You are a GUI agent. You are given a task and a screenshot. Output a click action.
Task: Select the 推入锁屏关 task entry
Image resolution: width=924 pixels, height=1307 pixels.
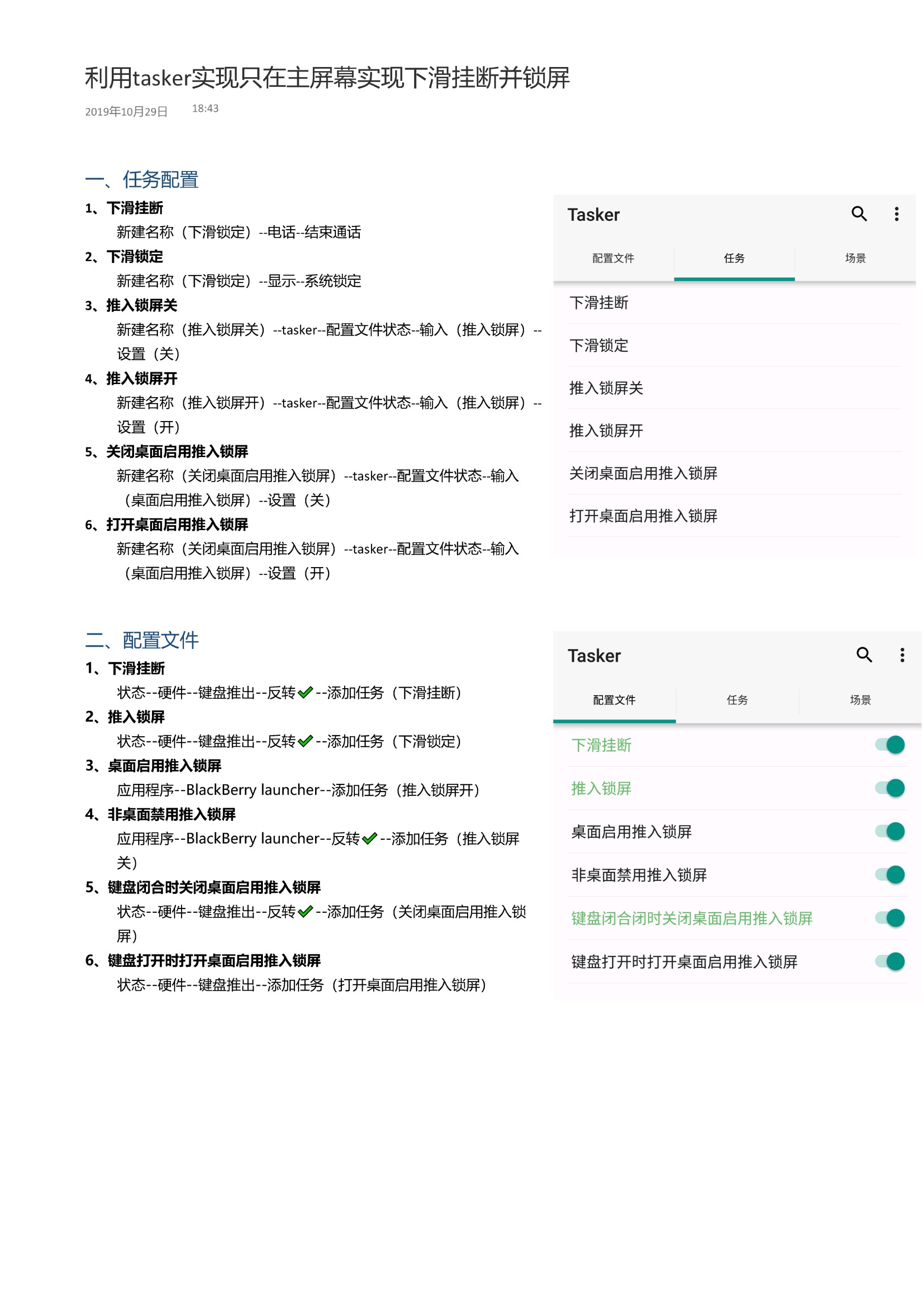click(x=606, y=388)
